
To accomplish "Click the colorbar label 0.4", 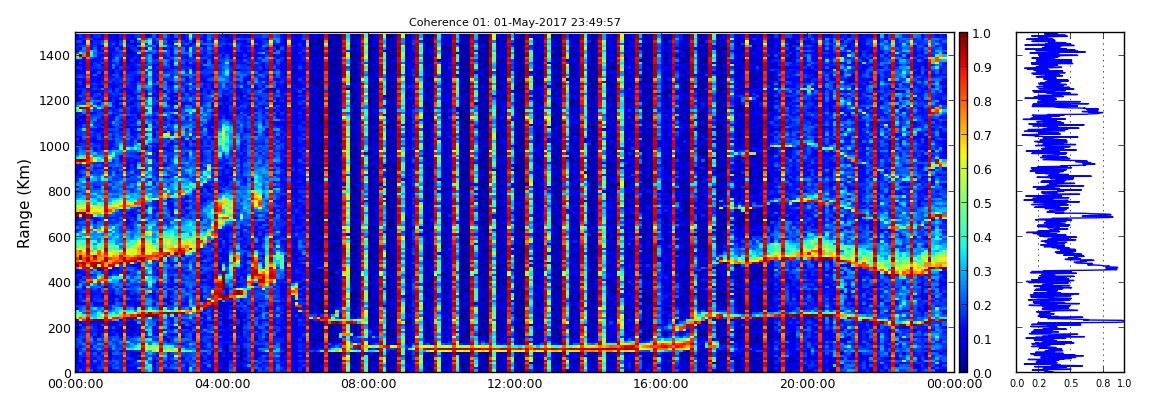I will 981,237.
